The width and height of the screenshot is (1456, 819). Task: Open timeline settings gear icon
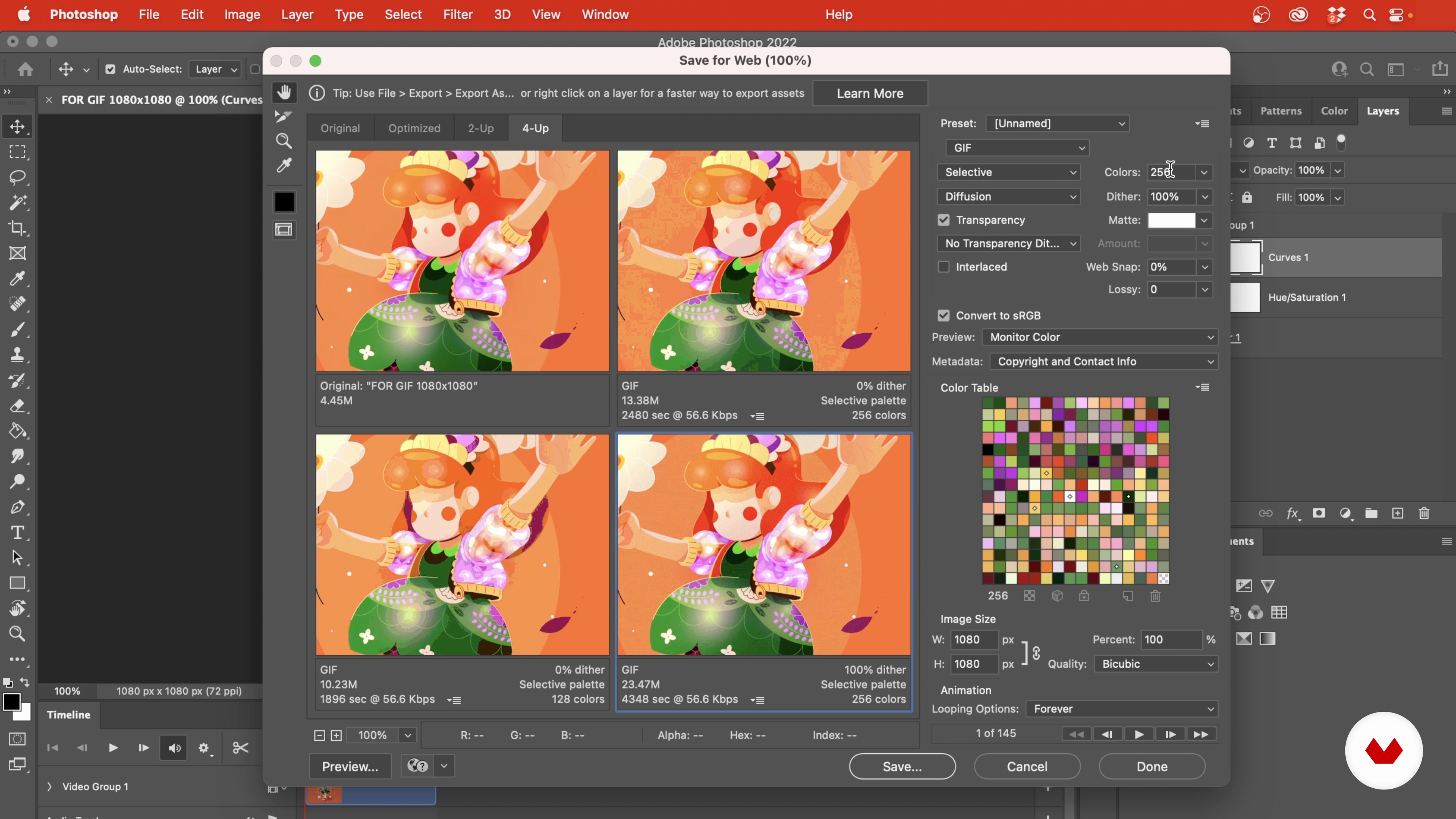(205, 748)
